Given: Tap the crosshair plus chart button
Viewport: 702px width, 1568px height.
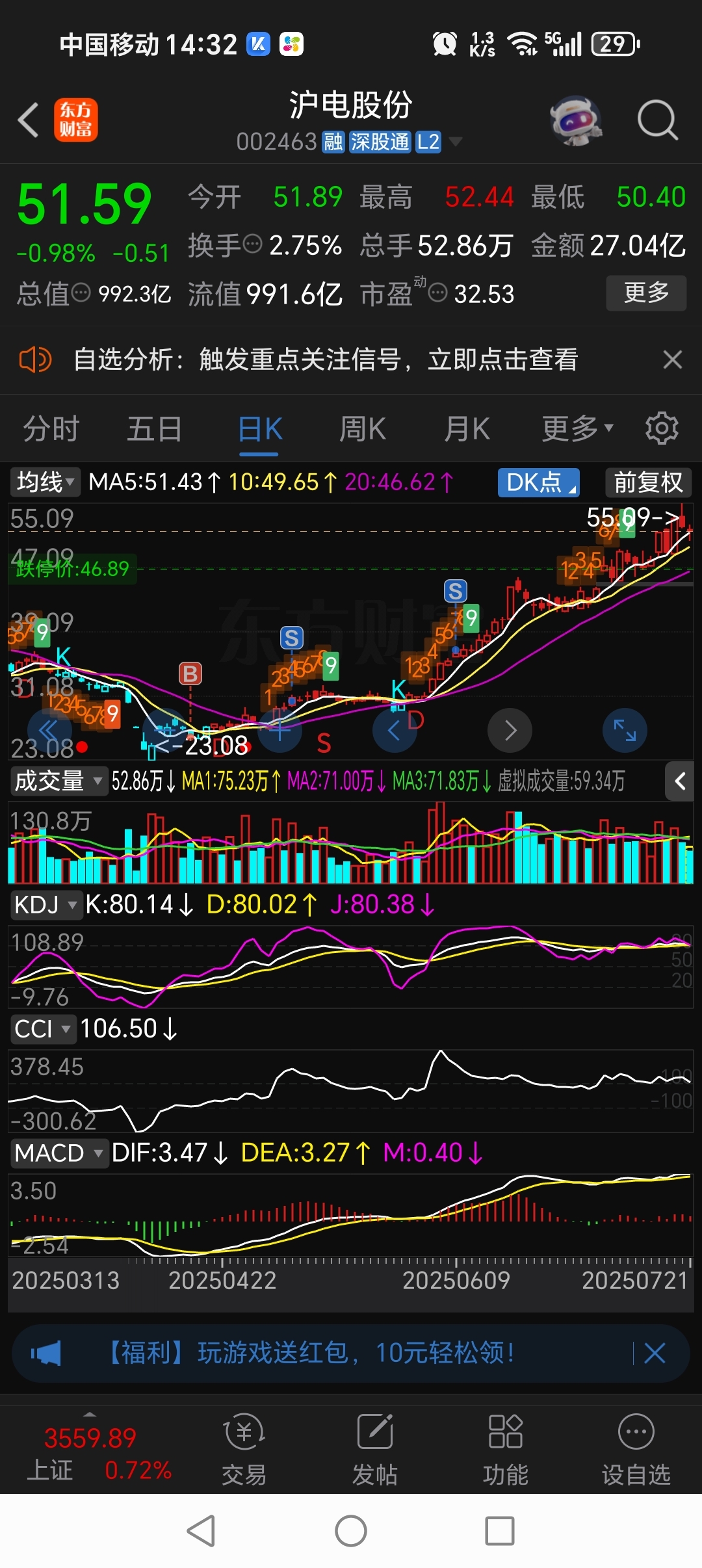Looking at the screenshot, I should pos(280,731).
